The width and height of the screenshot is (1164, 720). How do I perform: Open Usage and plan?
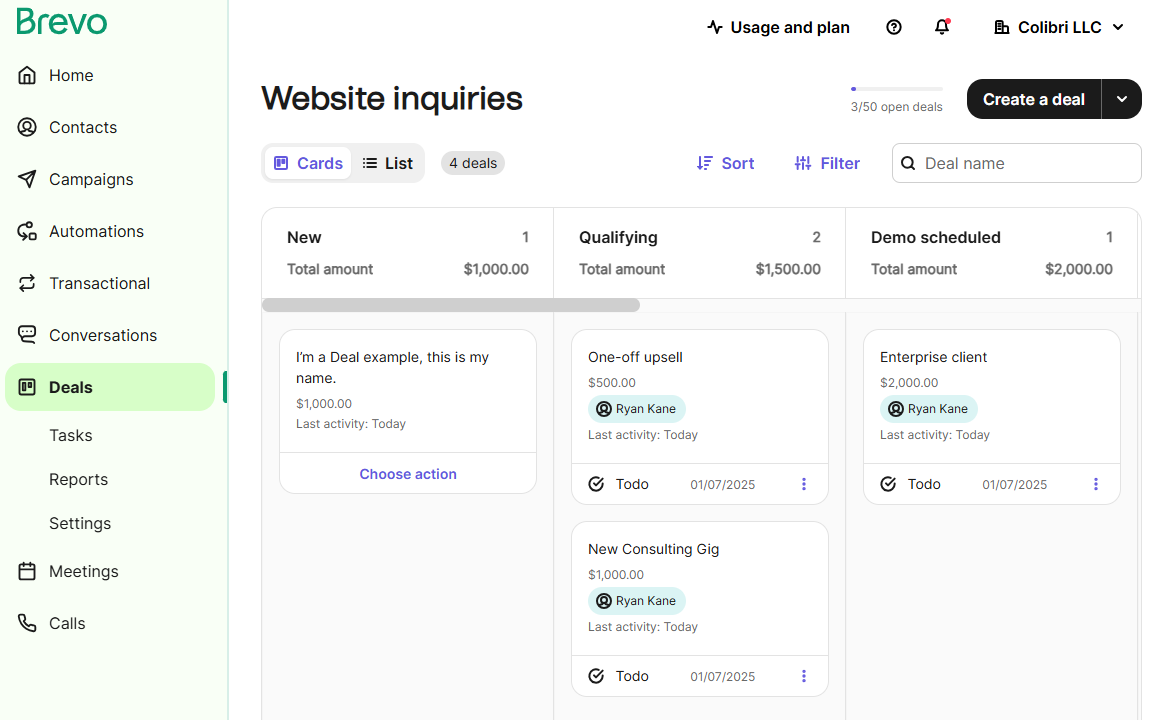778,27
